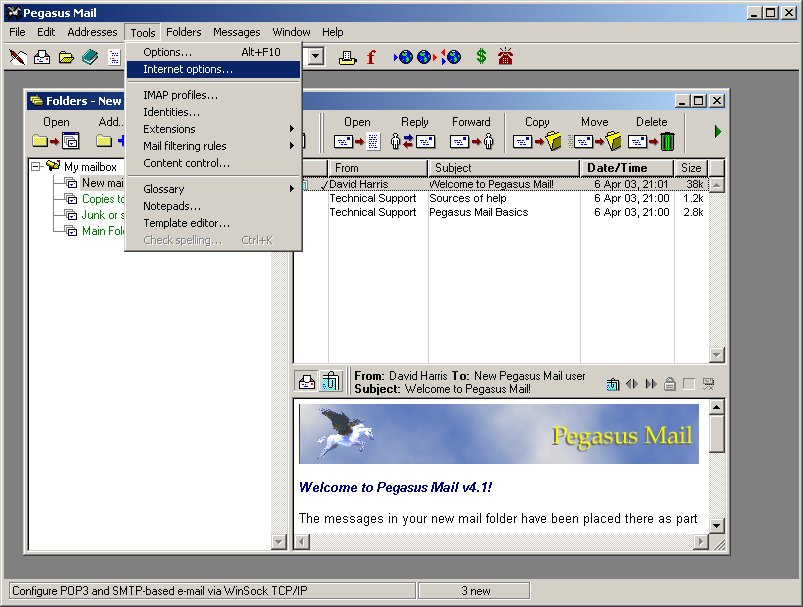
Task: Toggle the padlock icon in preview header
Action: coord(670,383)
